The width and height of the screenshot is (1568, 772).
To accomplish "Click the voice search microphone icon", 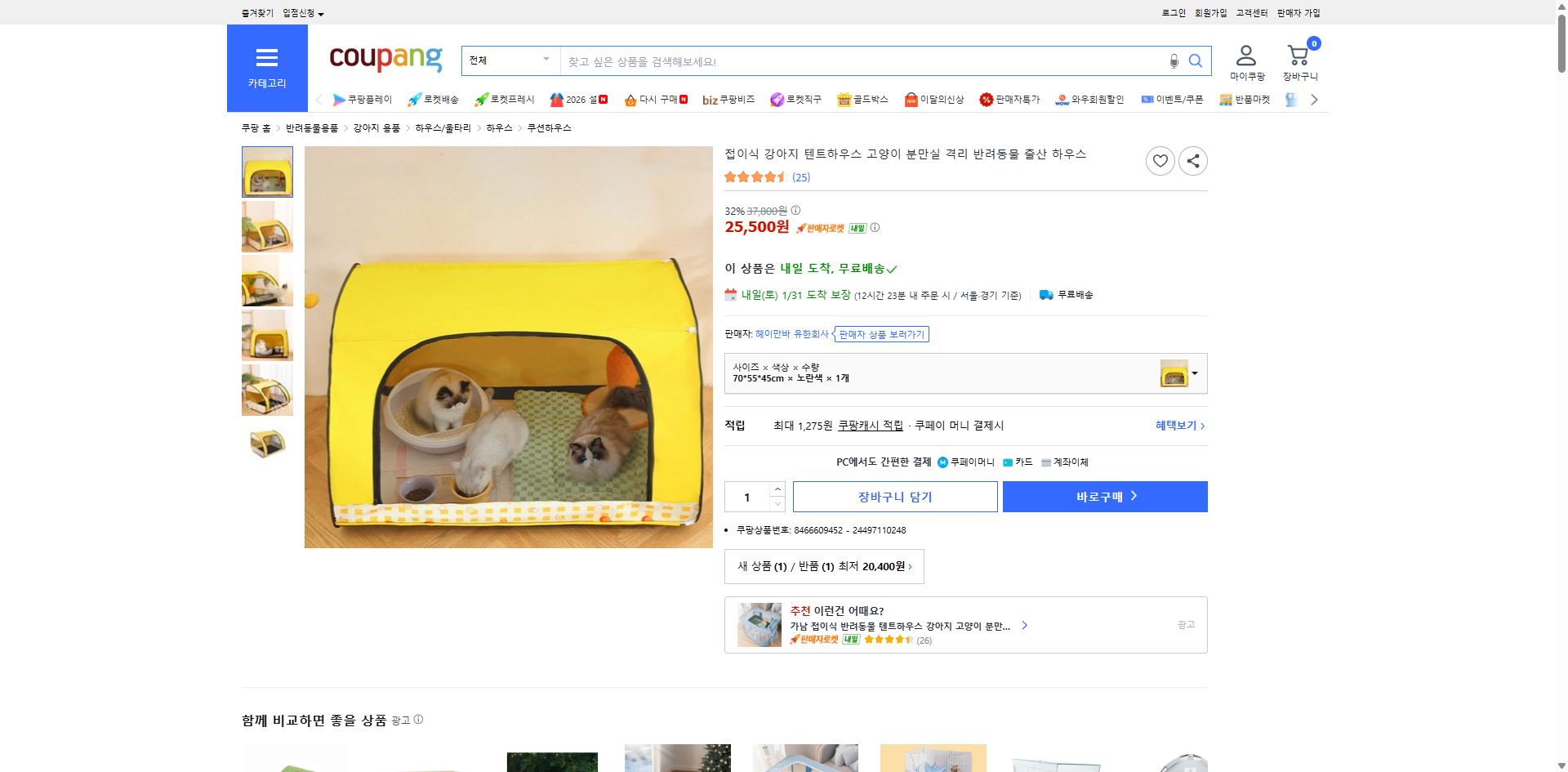I will coord(1174,60).
